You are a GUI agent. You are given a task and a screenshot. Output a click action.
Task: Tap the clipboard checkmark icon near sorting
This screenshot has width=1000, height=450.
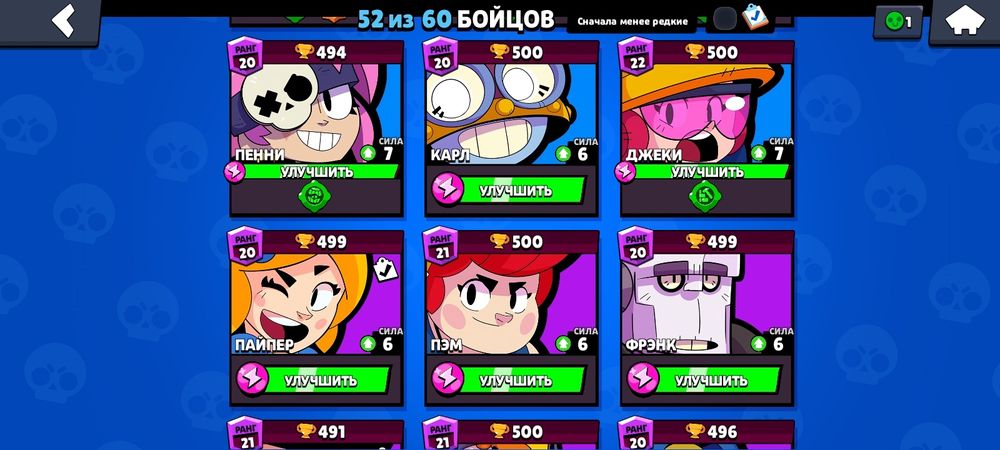[x=756, y=17]
